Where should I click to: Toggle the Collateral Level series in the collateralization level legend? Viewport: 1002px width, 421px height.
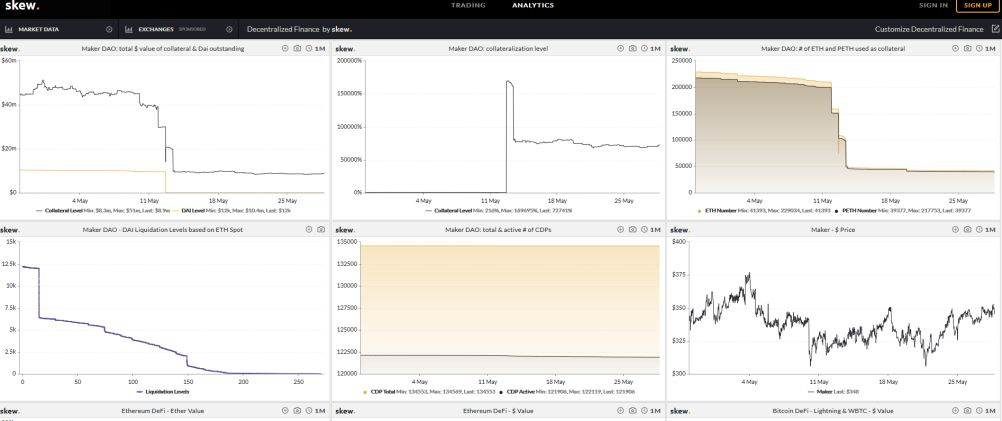tap(498, 210)
